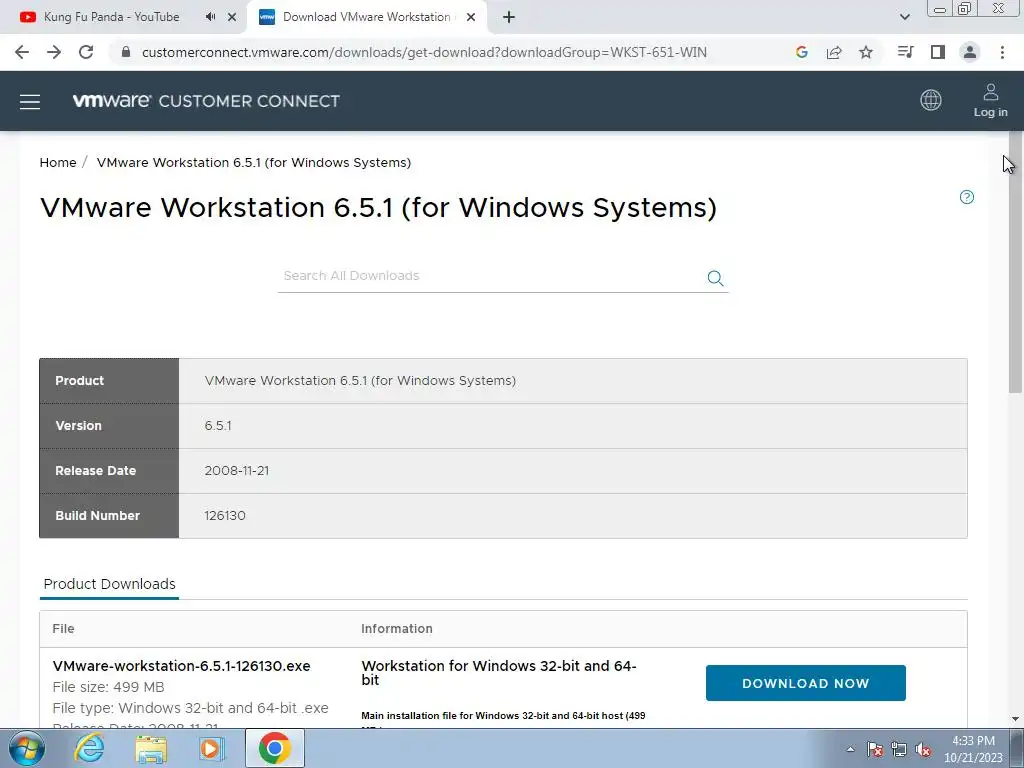Launch Internet Explorer from taskbar
This screenshot has width=1024, height=768.
pos(89,748)
